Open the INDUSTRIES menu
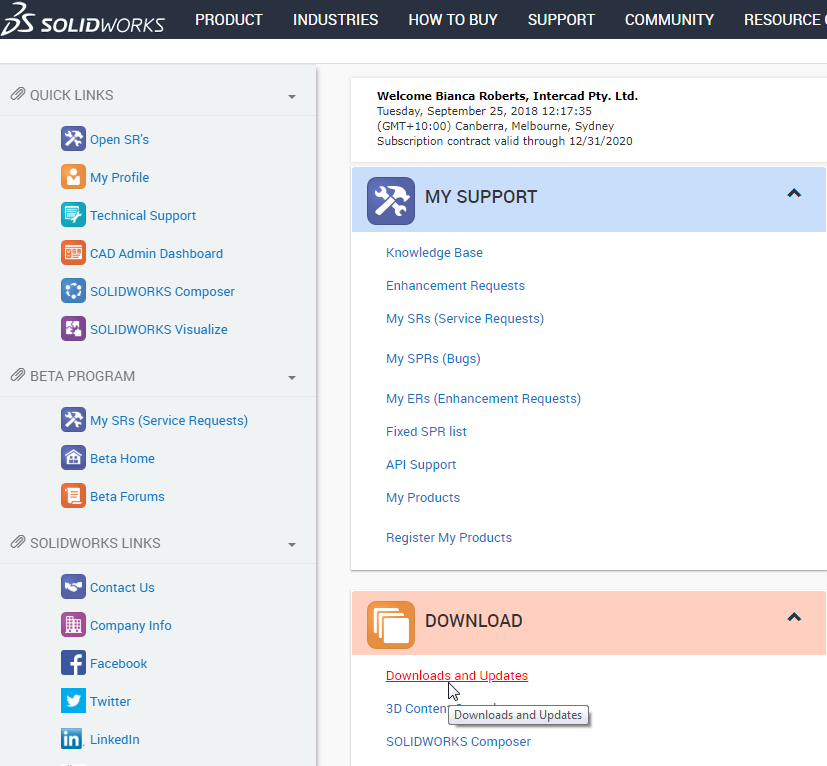 (x=335, y=20)
